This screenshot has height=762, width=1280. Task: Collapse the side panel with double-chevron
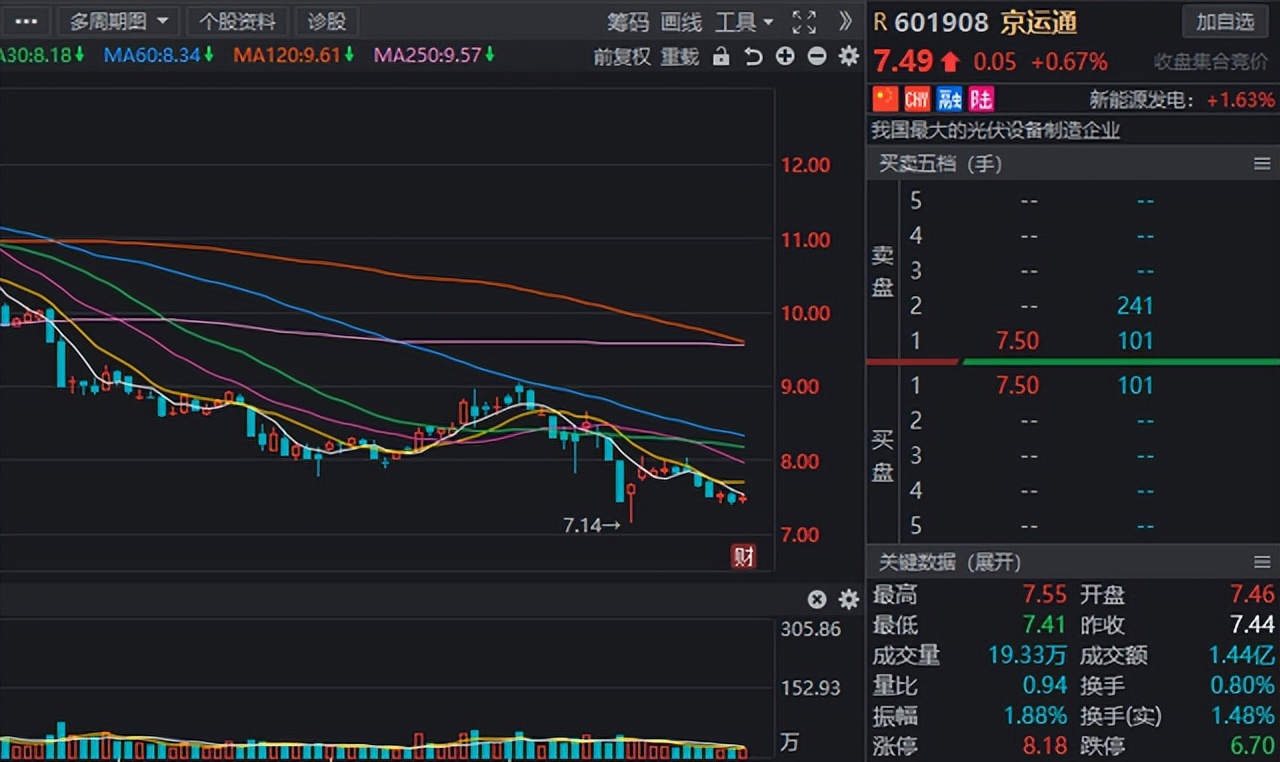pyautogui.click(x=845, y=21)
